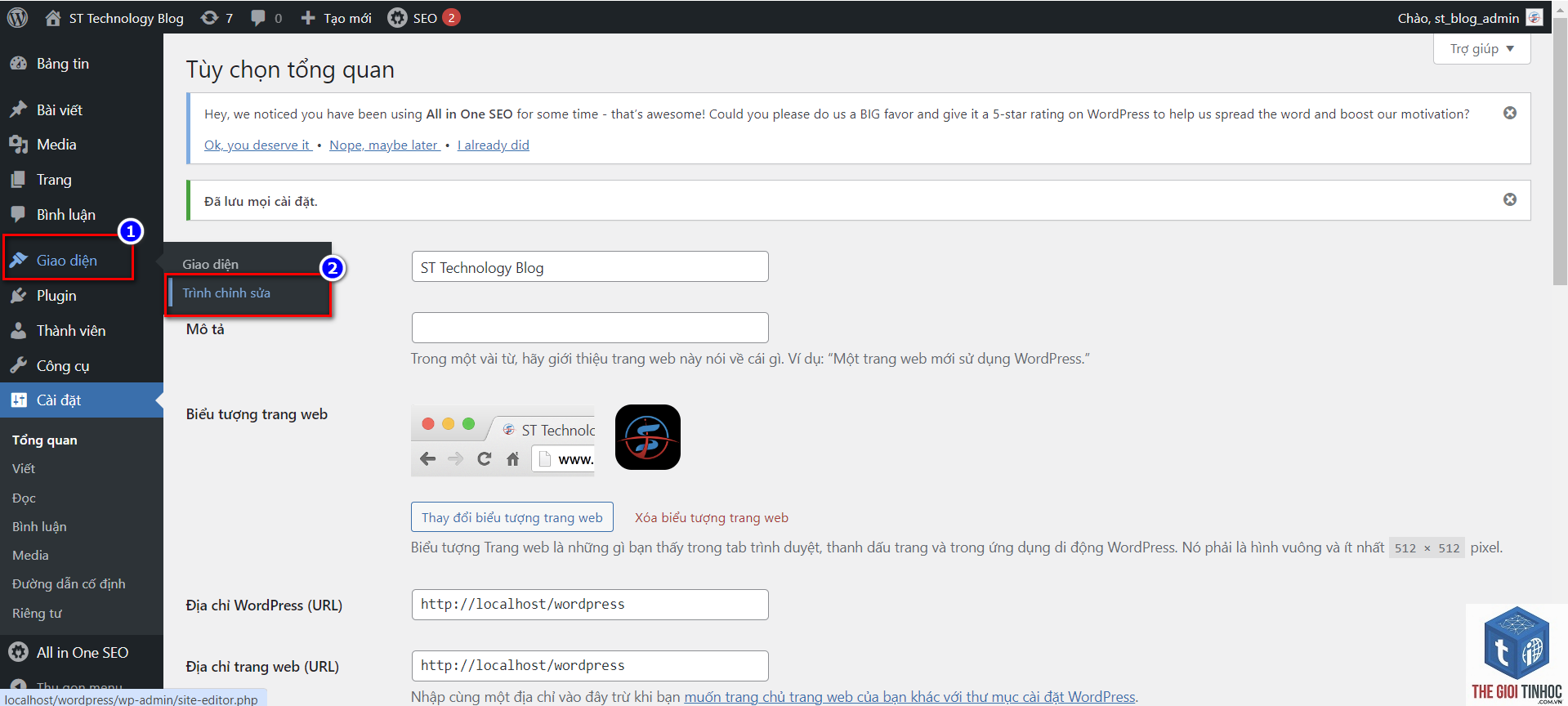Open the SEO gear icon in admin bar
The width and height of the screenshot is (1568, 706).
(x=397, y=17)
